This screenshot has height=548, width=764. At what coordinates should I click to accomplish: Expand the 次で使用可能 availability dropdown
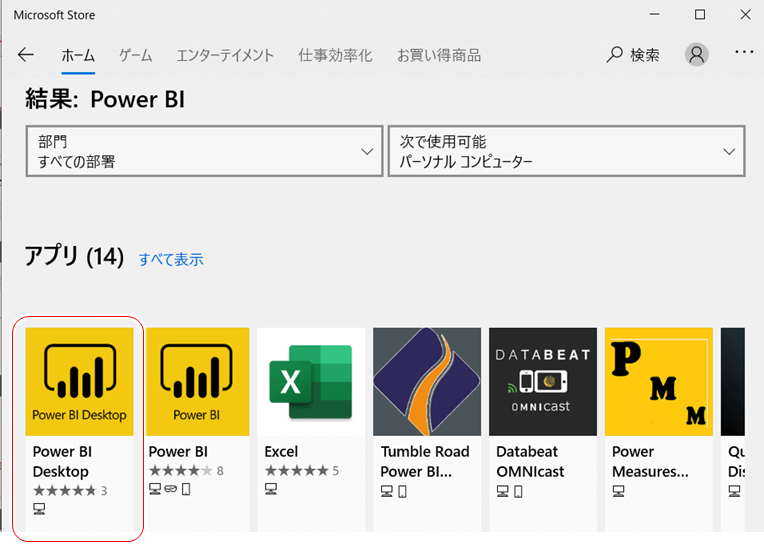click(x=566, y=151)
